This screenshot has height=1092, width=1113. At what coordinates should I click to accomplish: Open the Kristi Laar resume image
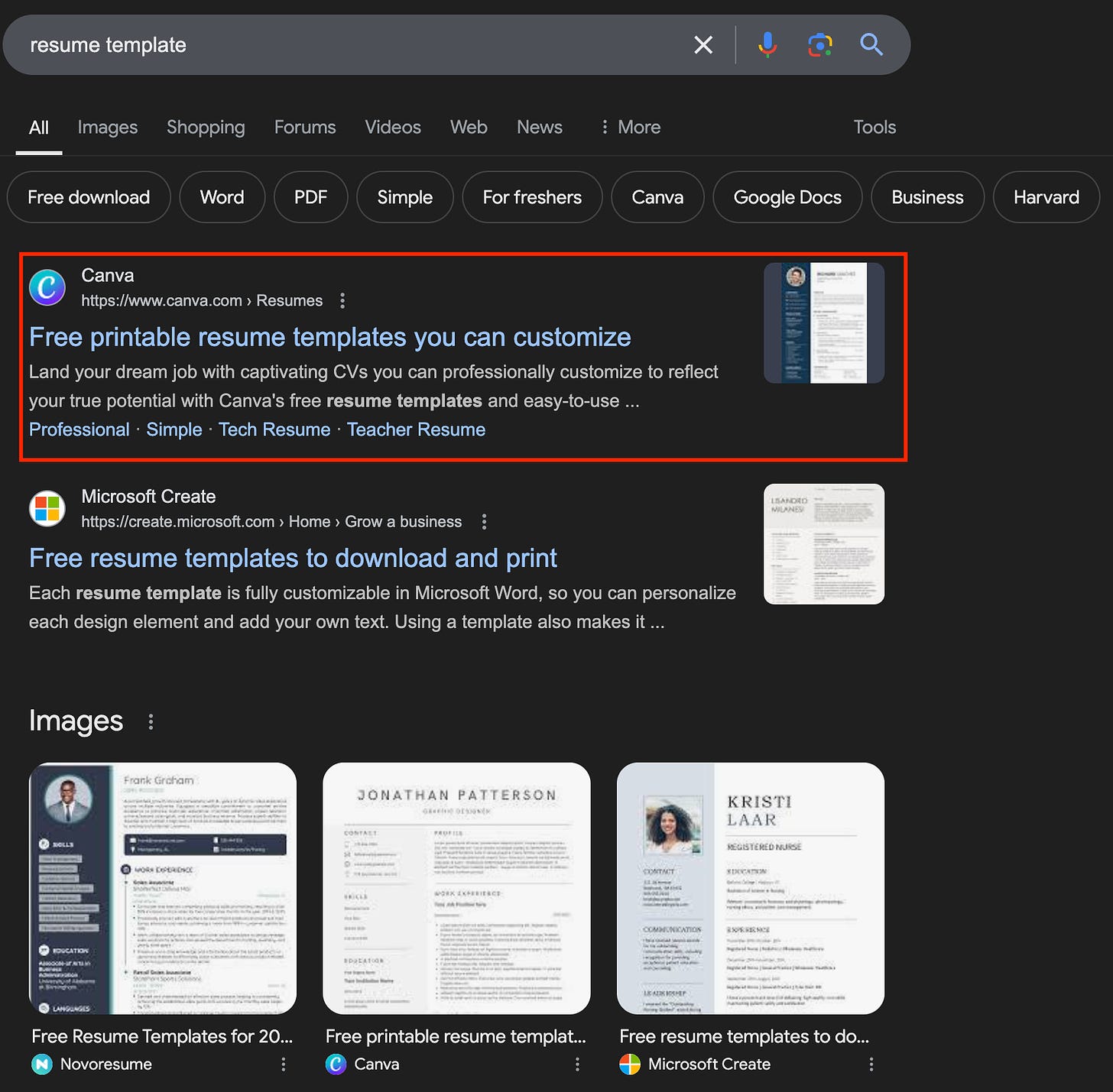click(x=751, y=889)
